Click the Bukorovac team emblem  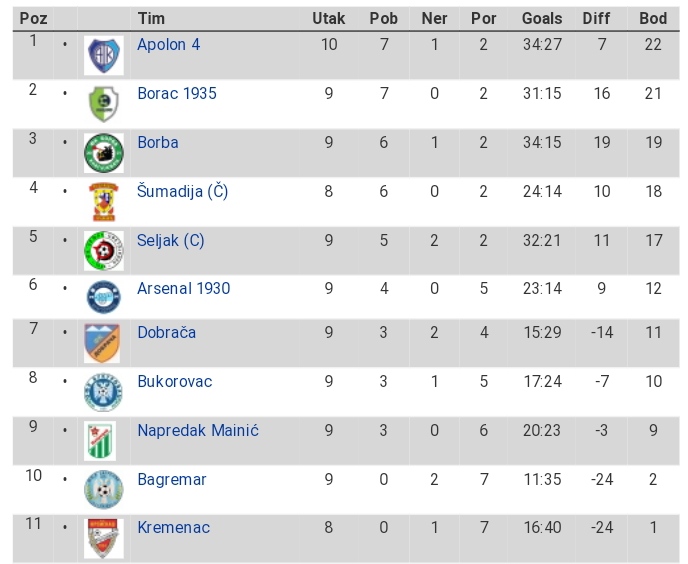104,392
